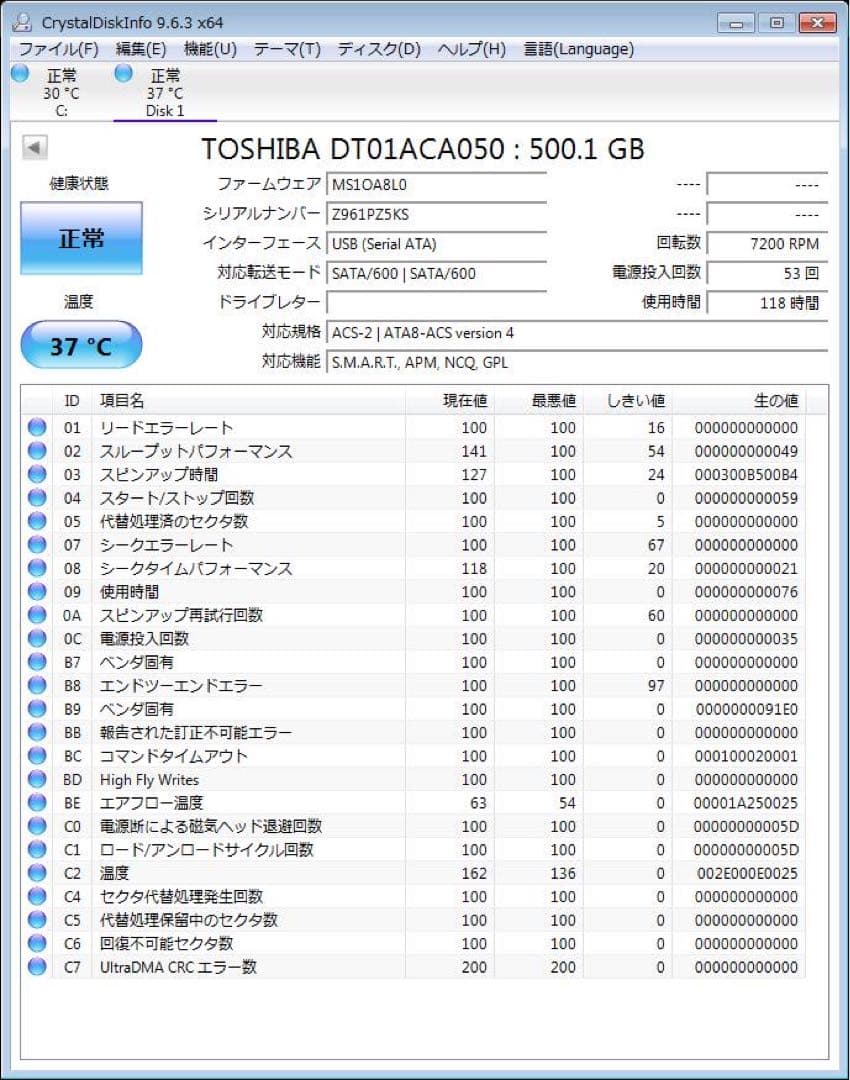Click the CrystalDiskInfo title bar app icon
Viewport: 850px width, 1080px height.
22,22
